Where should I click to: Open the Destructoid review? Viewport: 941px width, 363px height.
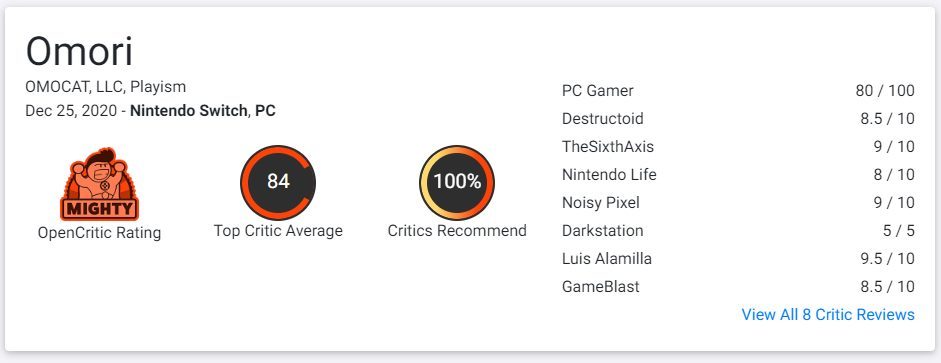pyautogui.click(x=603, y=119)
